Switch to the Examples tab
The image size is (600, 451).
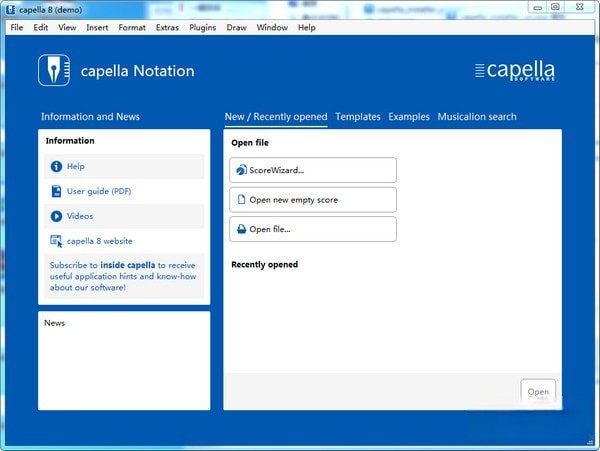(408, 117)
